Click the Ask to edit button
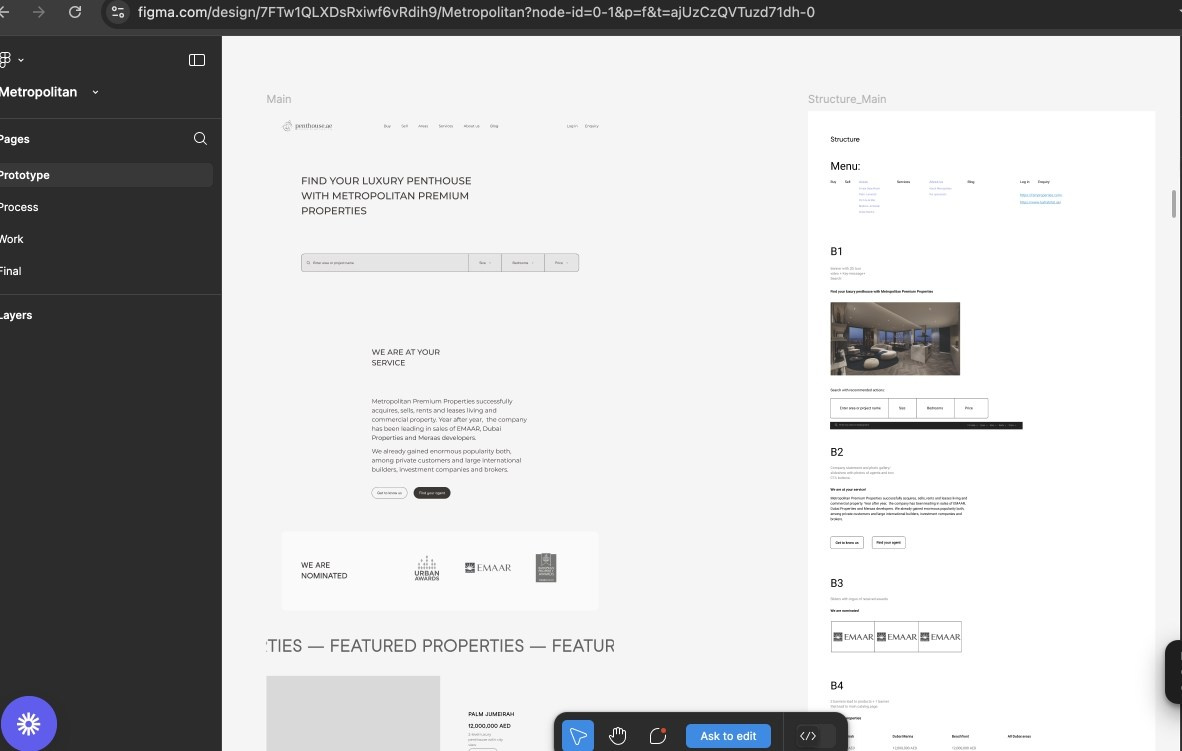Image resolution: width=1182 pixels, height=751 pixels. [x=727, y=735]
